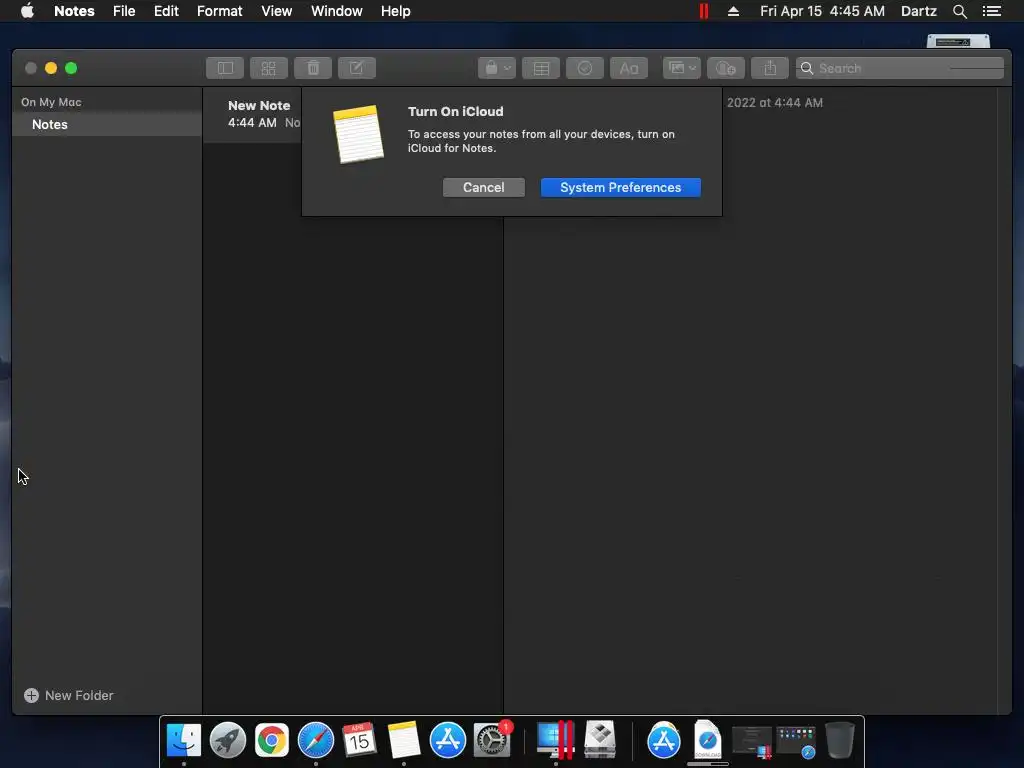Image resolution: width=1024 pixels, height=768 pixels.
Task: Click the New Folder button
Action: click(69, 696)
